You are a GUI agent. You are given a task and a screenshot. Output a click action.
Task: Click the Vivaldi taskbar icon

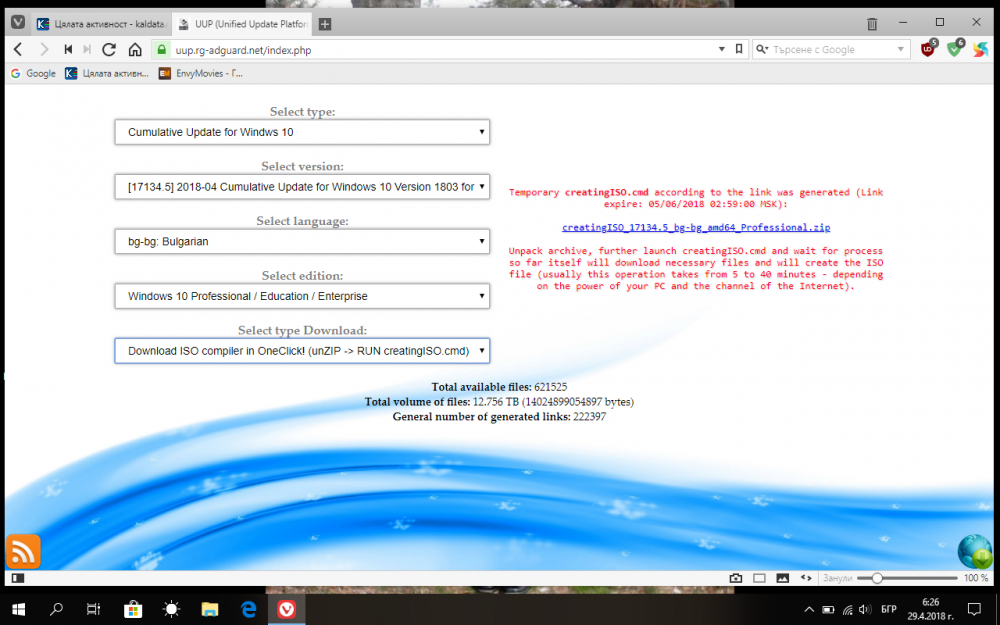tap(286, 609)
